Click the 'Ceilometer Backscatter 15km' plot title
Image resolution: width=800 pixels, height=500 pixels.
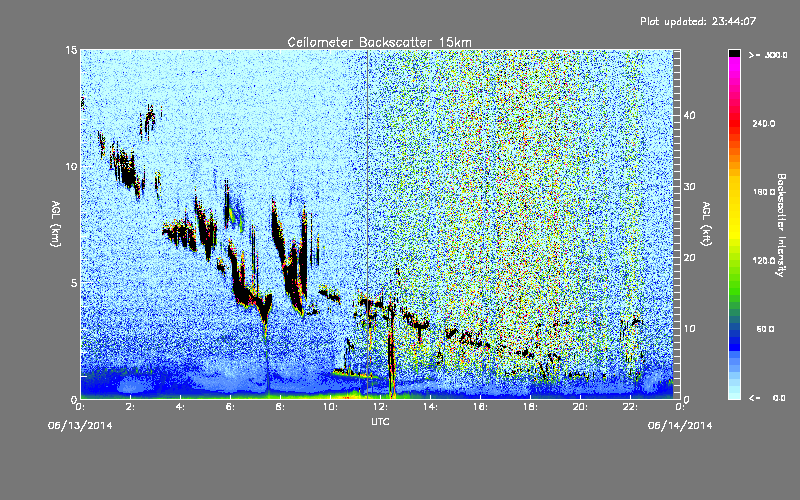click(x=379, y=42)
